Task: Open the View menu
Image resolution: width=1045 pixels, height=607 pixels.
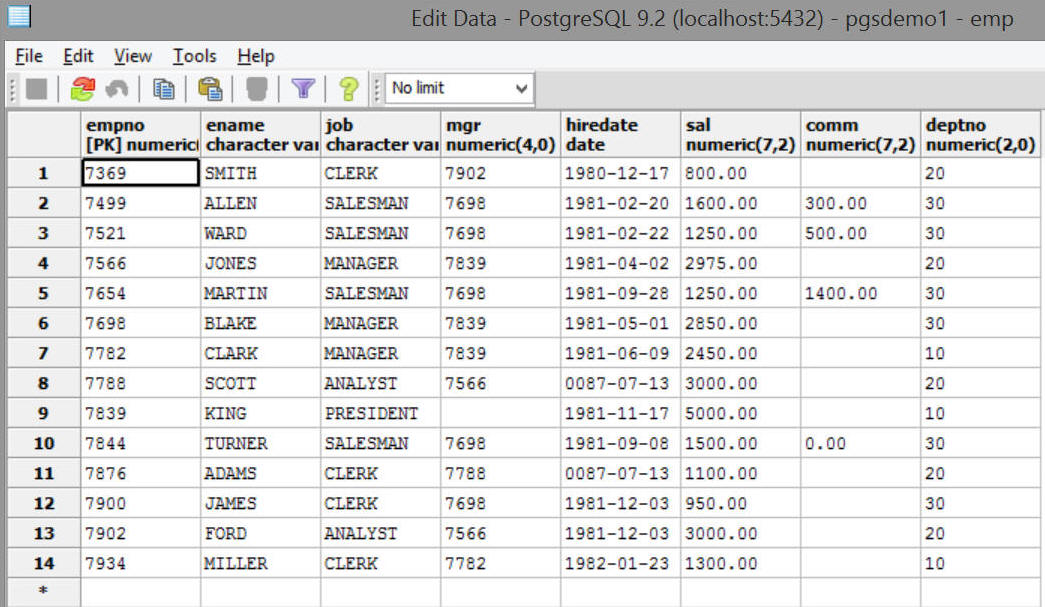Action: pos(133,56)
